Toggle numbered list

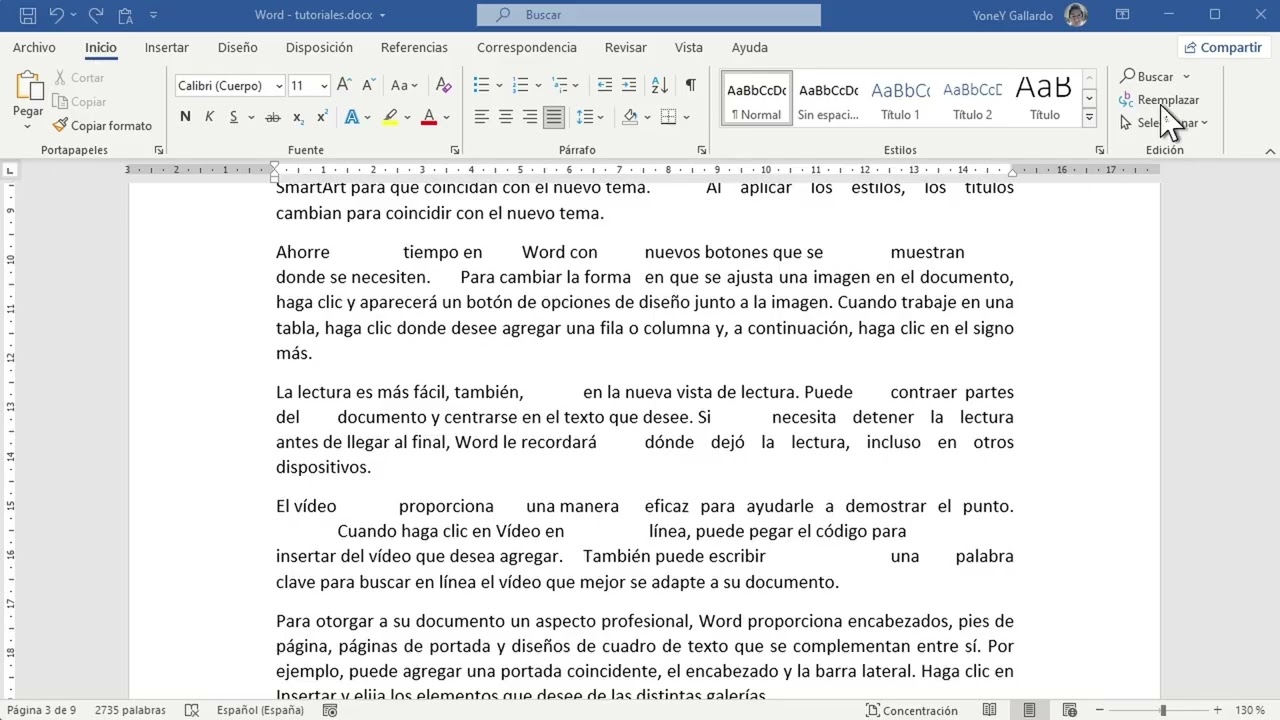point(520,85)
